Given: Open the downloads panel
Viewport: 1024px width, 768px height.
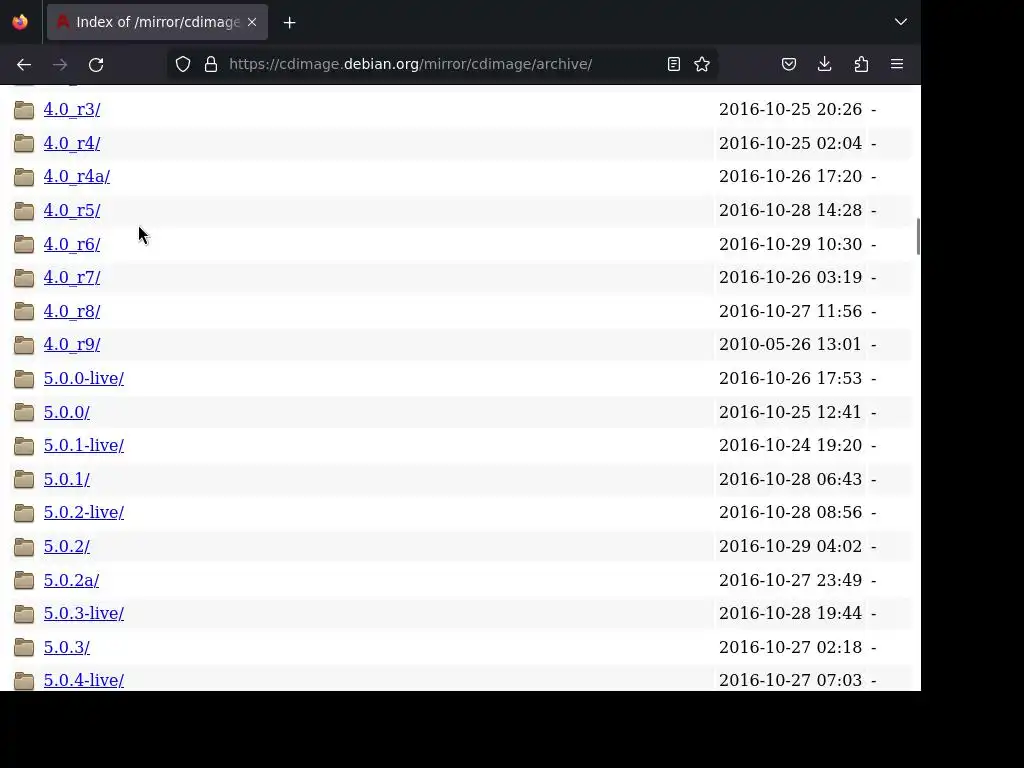Looking at the screenshot, I should 825,64.
